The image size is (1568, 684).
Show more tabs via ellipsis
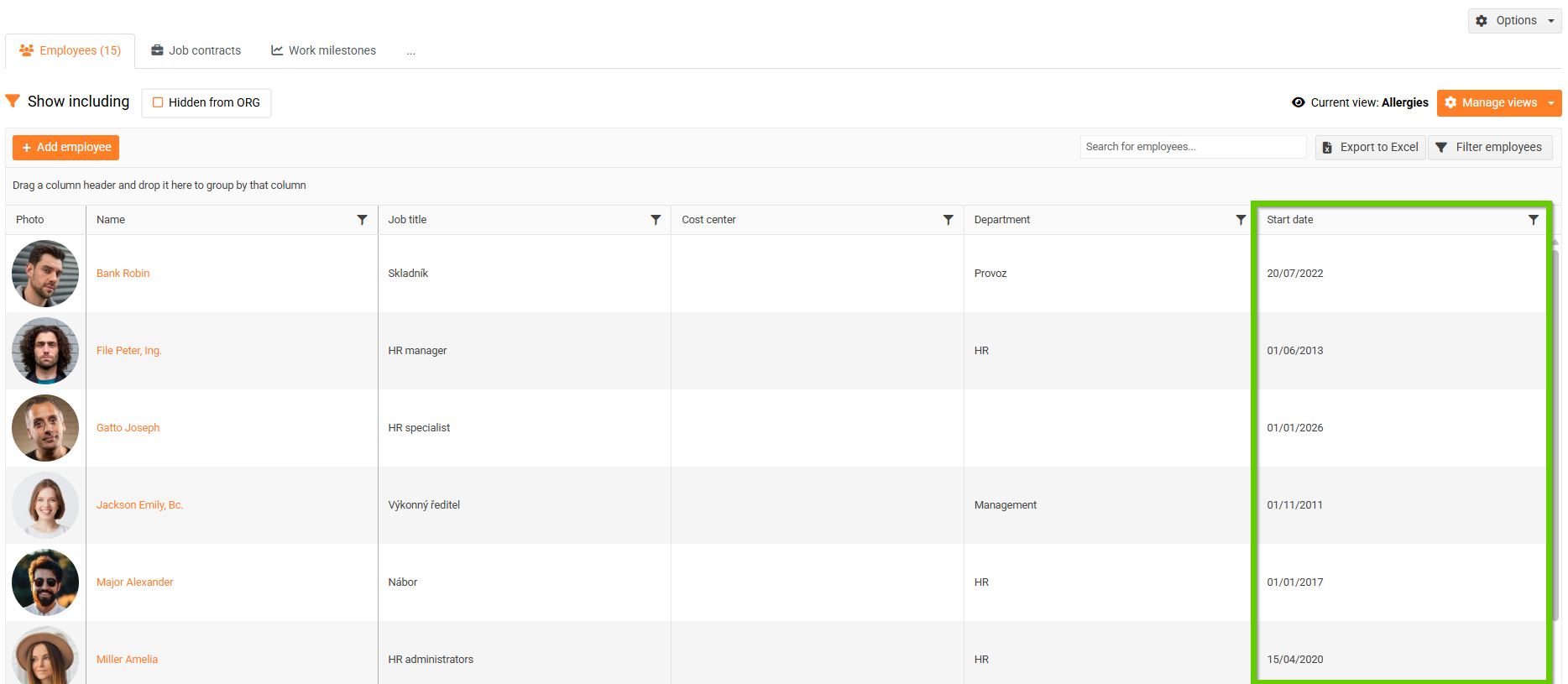point(410,51)
